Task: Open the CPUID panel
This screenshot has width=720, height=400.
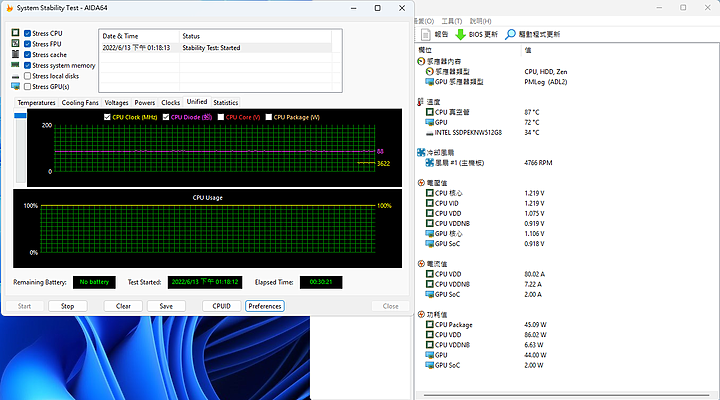Action: 221,306
